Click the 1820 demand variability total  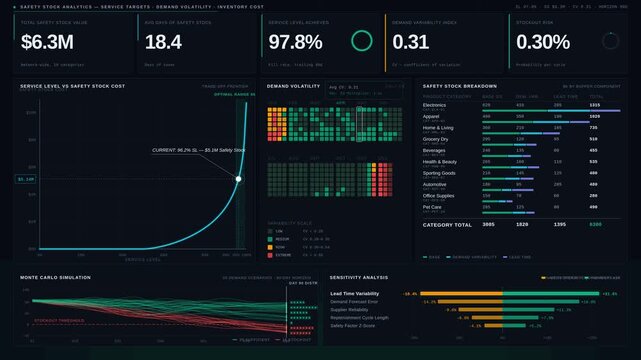coord(522,224)
